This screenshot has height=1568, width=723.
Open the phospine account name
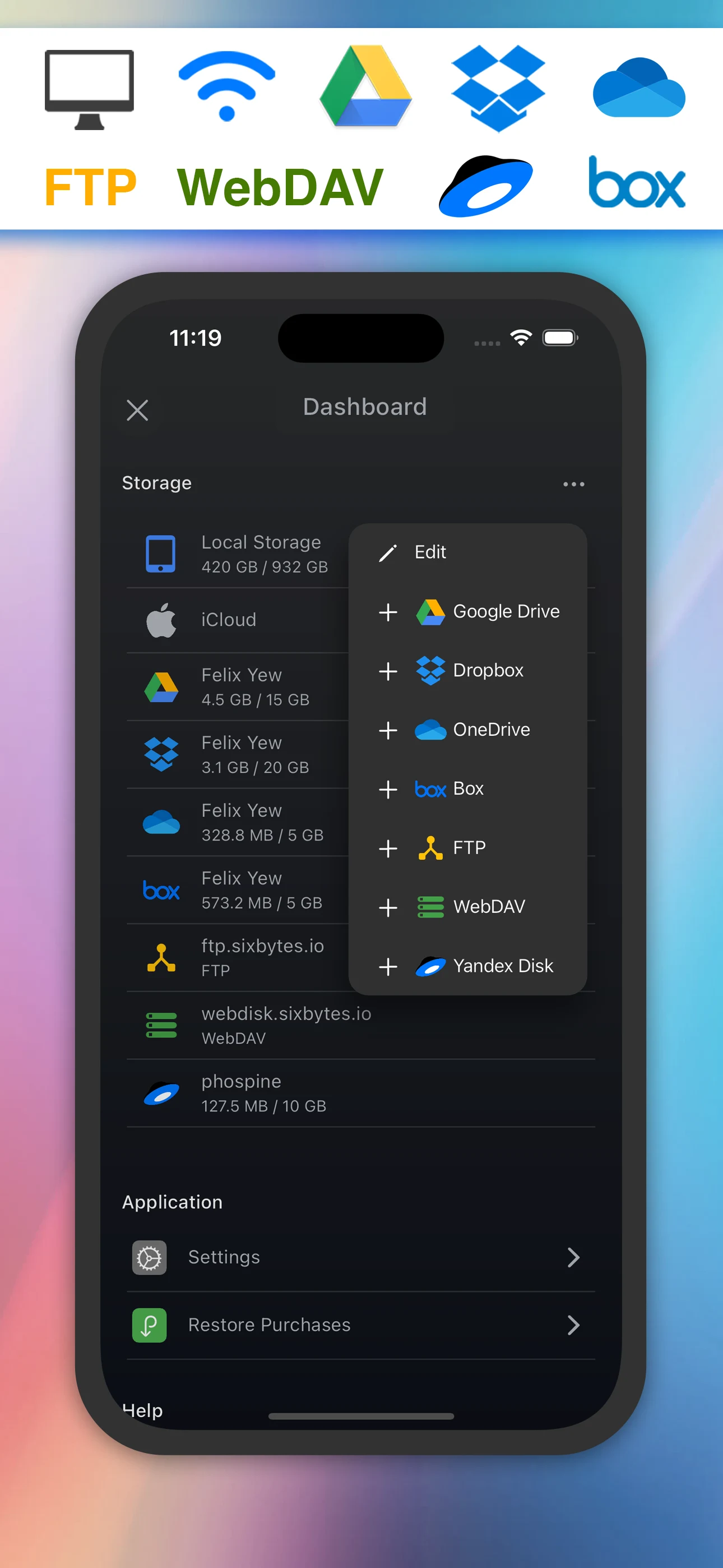242,1082
